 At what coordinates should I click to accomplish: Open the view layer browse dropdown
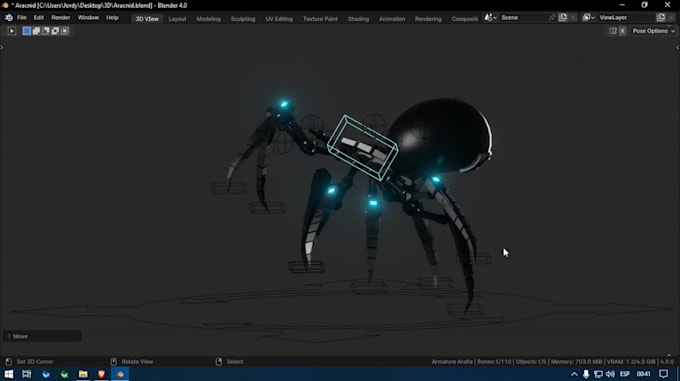tap(588, 17)
